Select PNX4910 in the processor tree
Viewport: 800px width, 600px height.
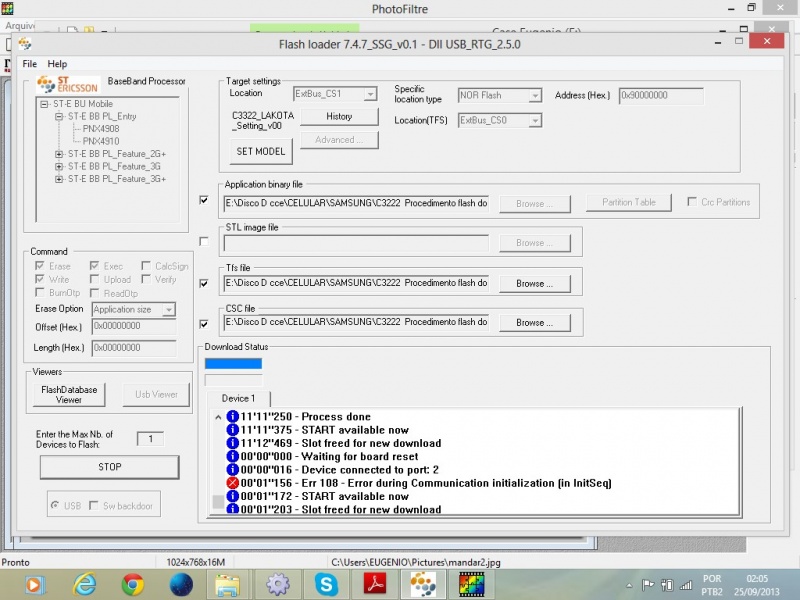[101, 141]
